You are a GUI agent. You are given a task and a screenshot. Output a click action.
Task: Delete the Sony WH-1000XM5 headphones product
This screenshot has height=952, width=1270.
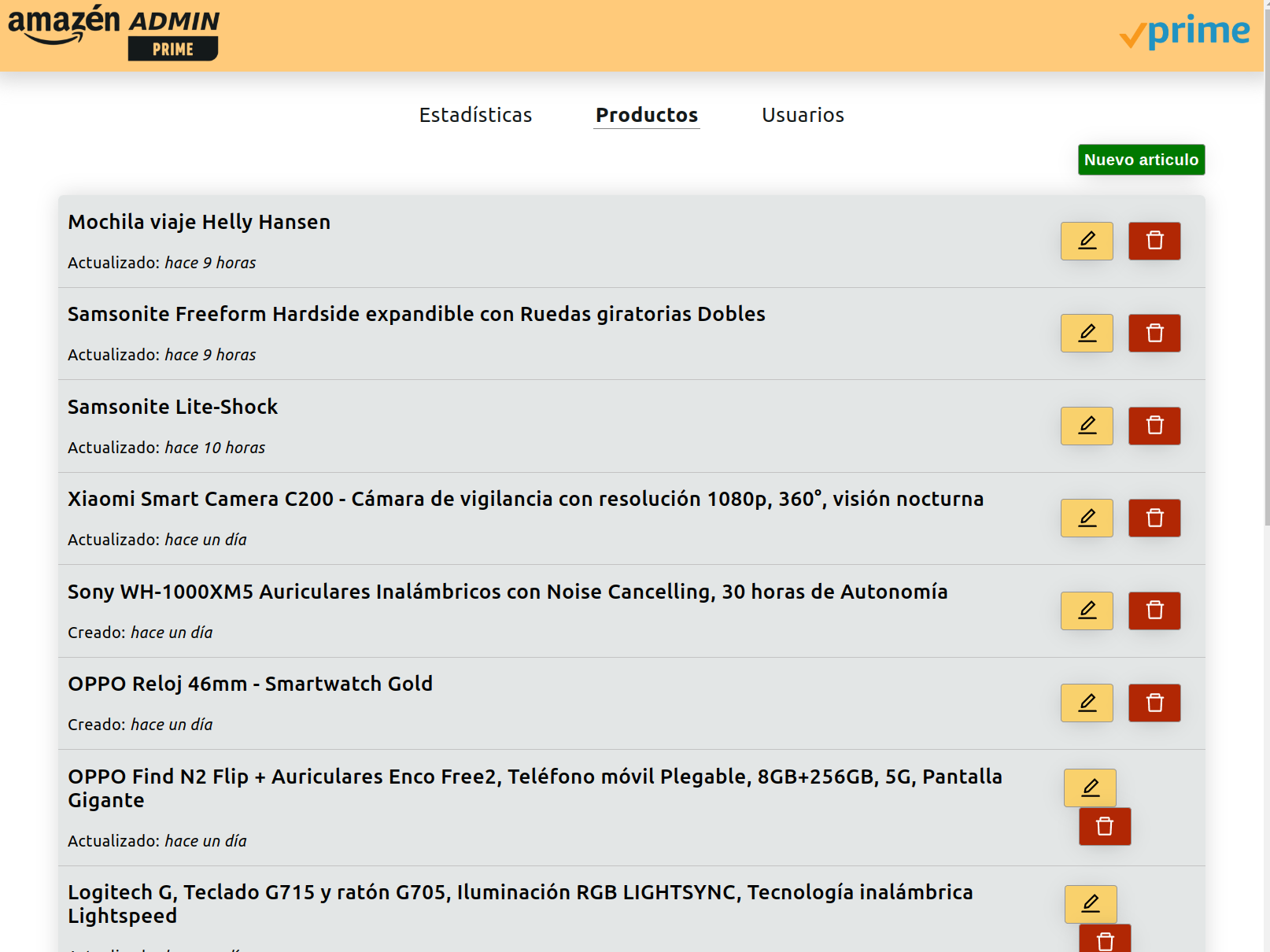coord(1154,611)
